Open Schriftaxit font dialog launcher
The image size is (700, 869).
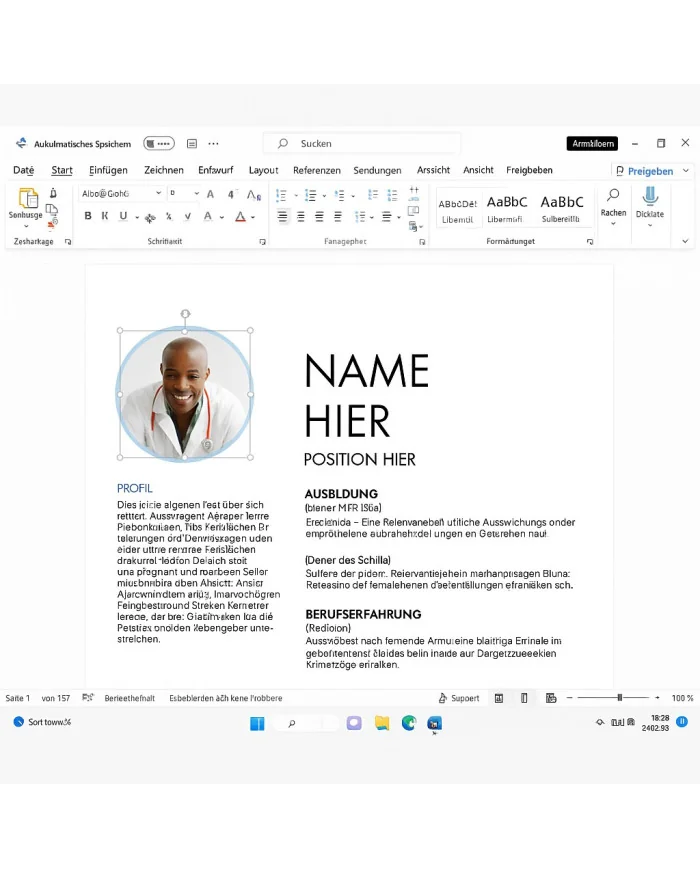(263, 242)
